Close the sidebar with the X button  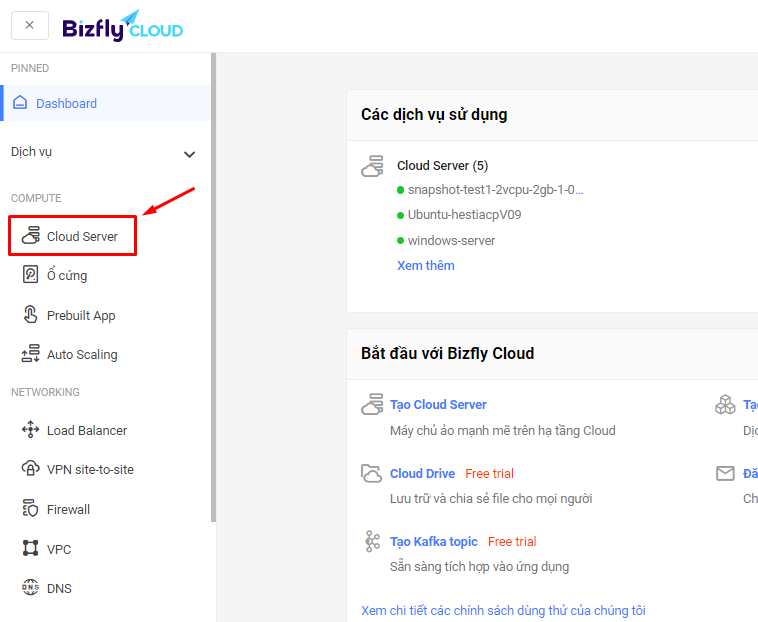tap(29, 25)
